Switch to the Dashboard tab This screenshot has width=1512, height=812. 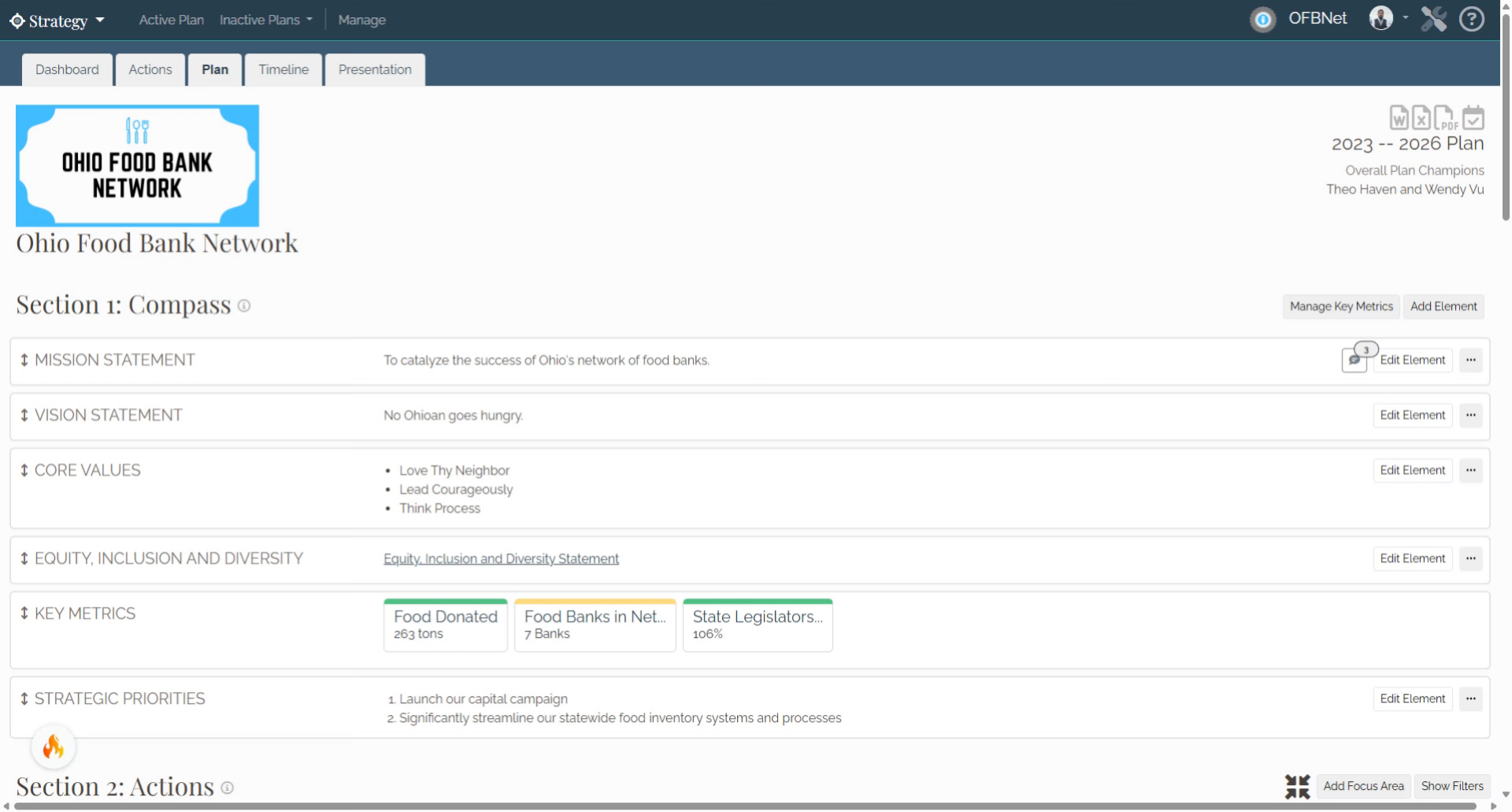[x=67, y=69]
